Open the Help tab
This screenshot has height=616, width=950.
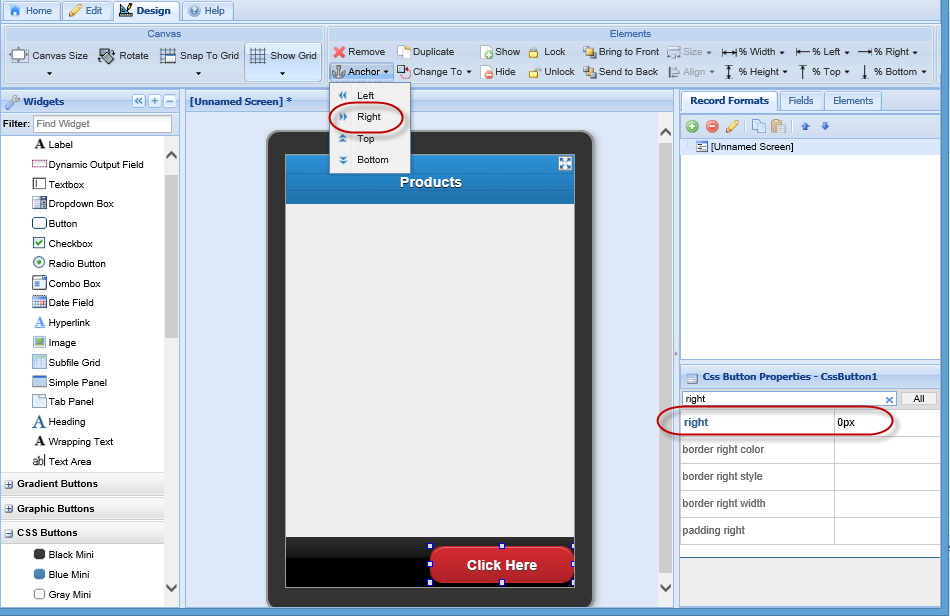point(207,10)
